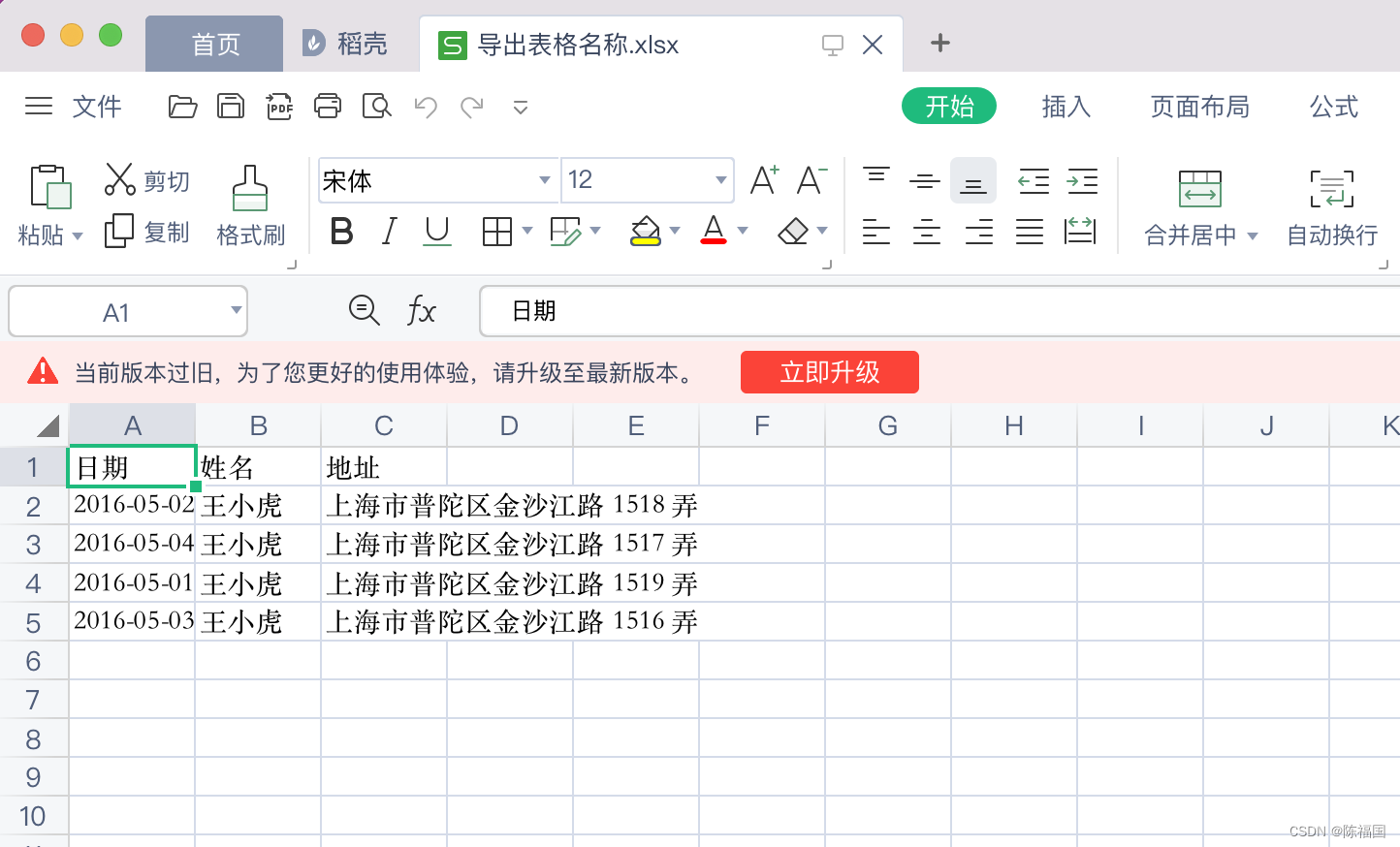
Task: Switch to the 页面布局 ribbon tab
Action: (1199, 107)
